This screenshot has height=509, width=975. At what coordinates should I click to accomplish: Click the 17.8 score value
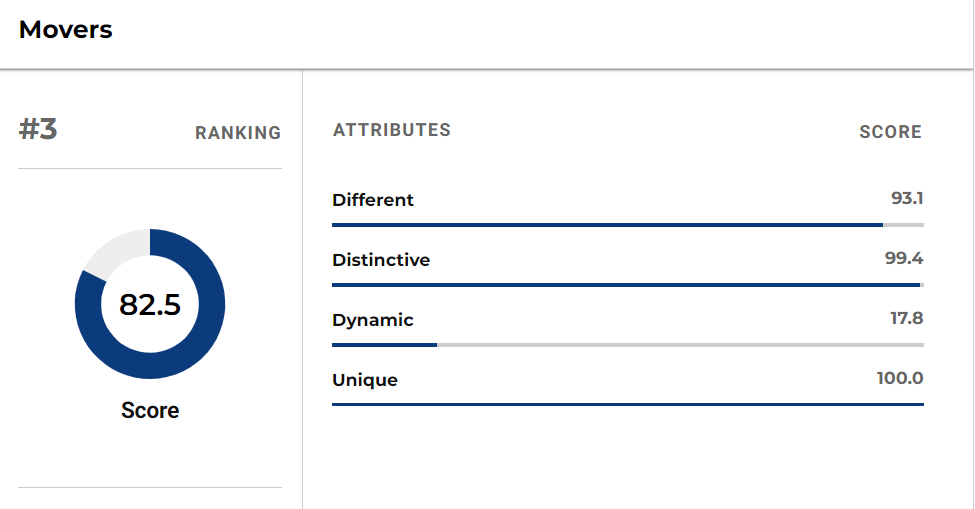[907, 318]
